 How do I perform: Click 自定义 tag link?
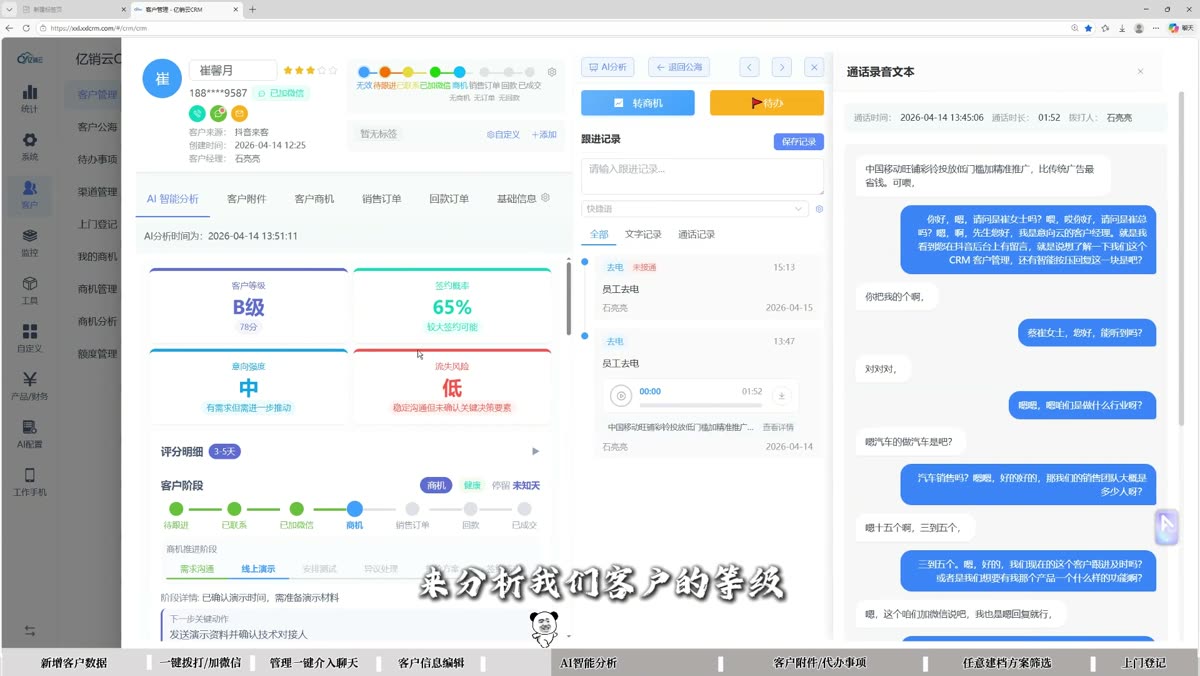pos(503,134)
